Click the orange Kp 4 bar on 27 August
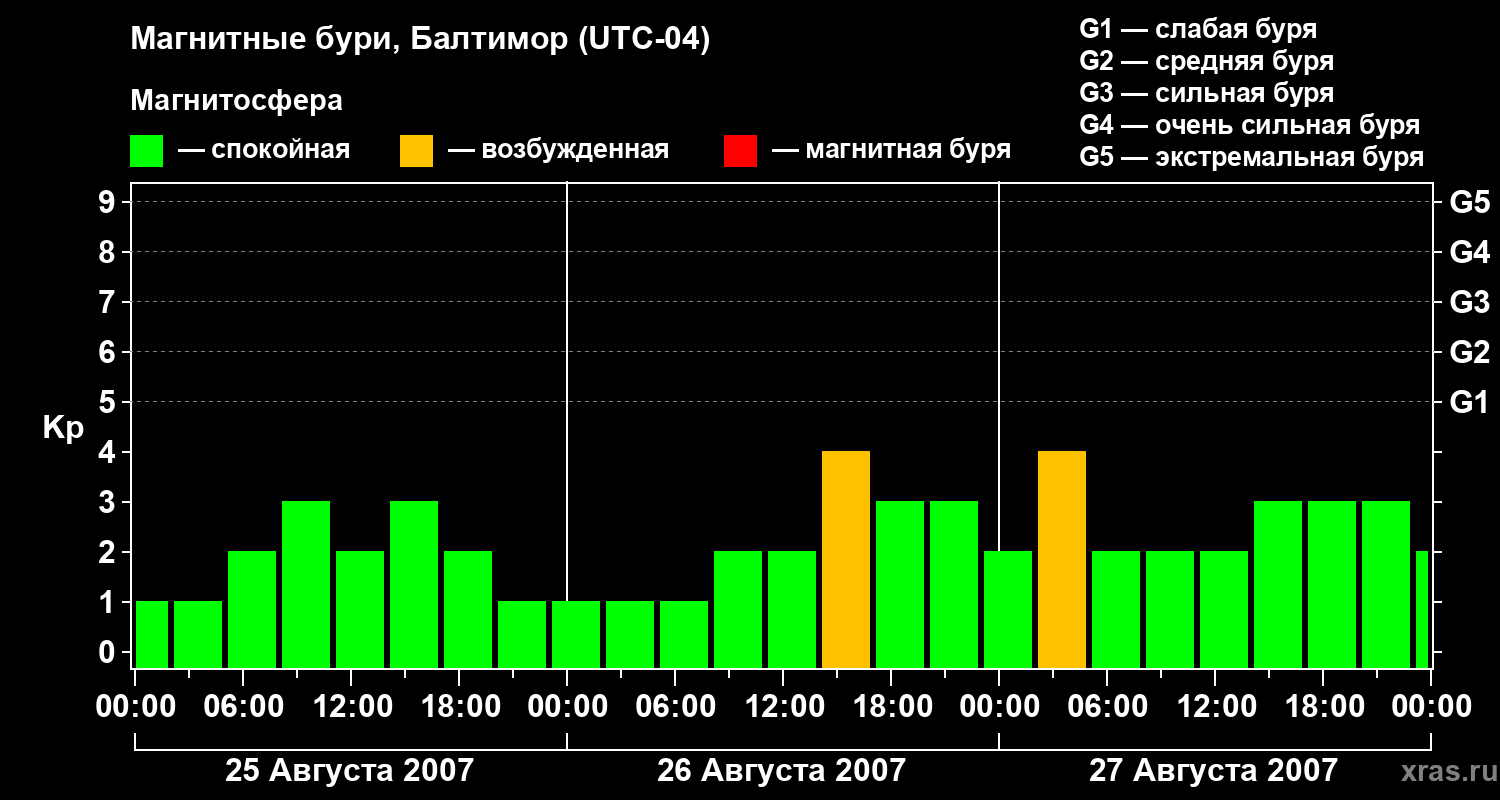The width and height of the screenshot is (1500, 800). pos(1062,560)
